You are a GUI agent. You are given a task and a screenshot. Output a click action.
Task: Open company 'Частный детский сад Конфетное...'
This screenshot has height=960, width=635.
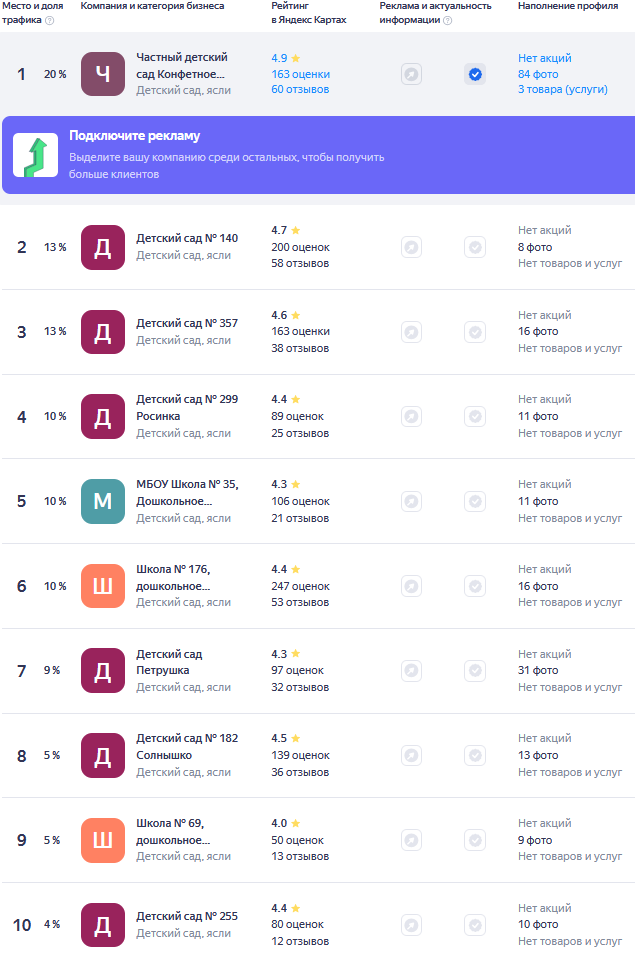click(x=181, y=66)
